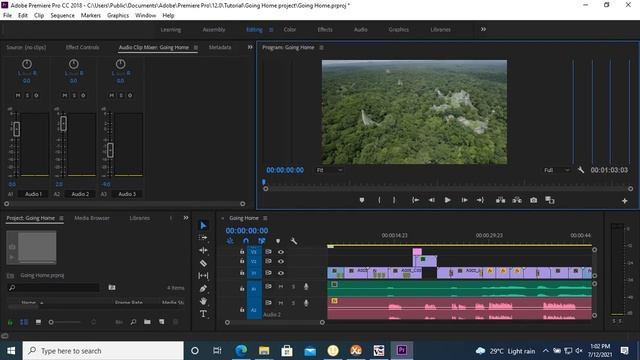Toggle Linked Selection in the timeline
Screen dimensions: 640x360
[x=262, y=241]
